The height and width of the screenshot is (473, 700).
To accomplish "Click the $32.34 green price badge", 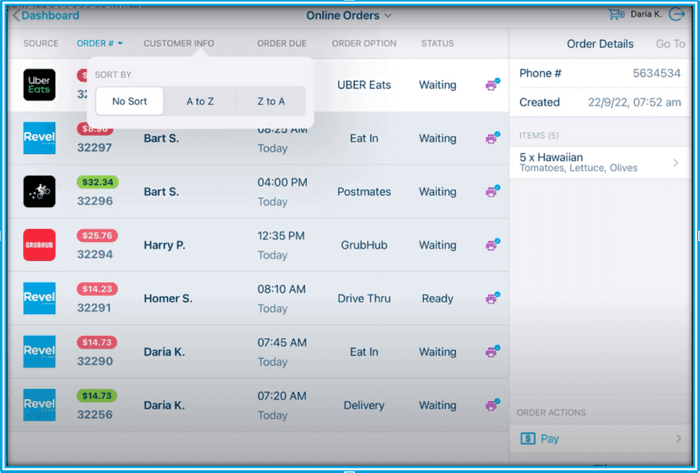I will coord(97,182).
